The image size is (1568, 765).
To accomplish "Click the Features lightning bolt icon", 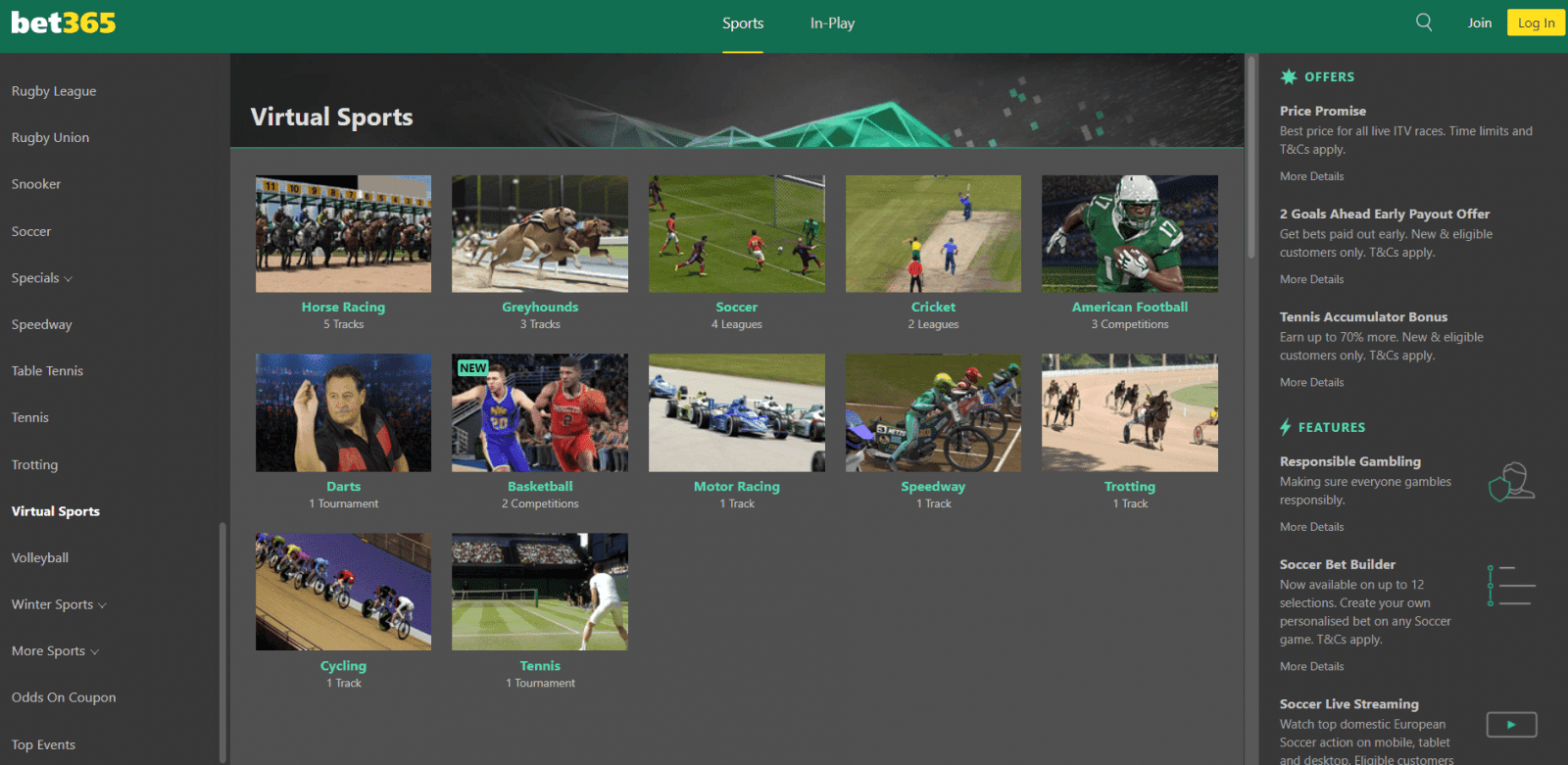I will [x=1286, y=427].
